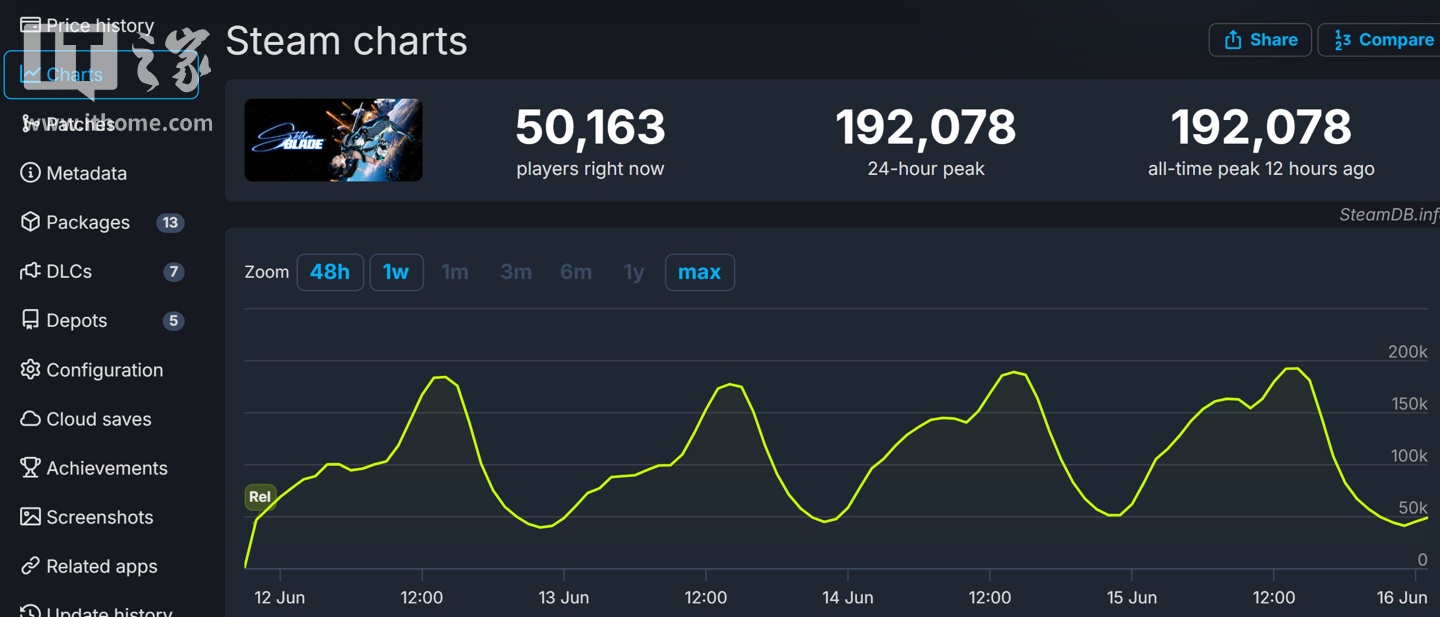Click the Zoom label

tap(267, 272)
